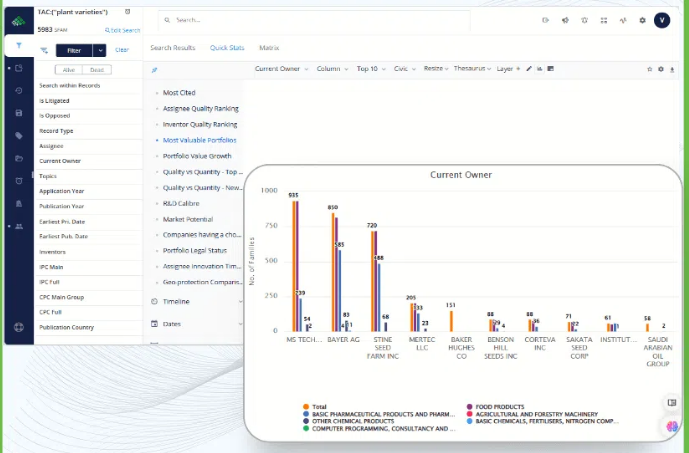Open the globe icon at sidebar bottom

click(19, 327)
